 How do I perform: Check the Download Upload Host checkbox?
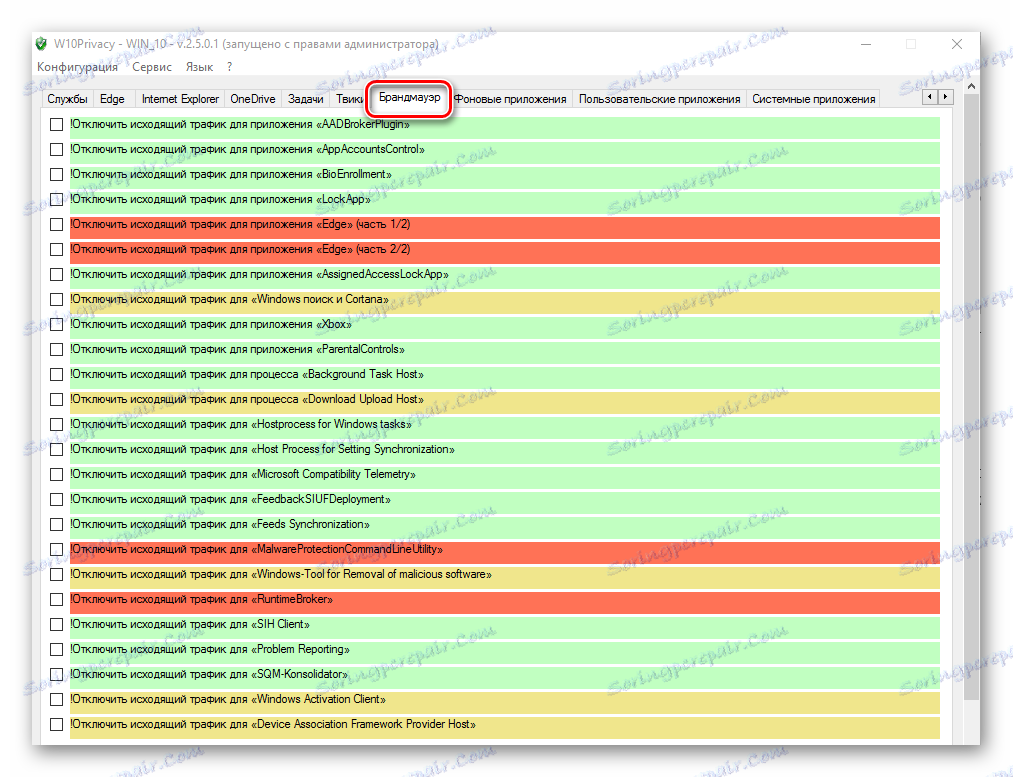tap(57, 399)
